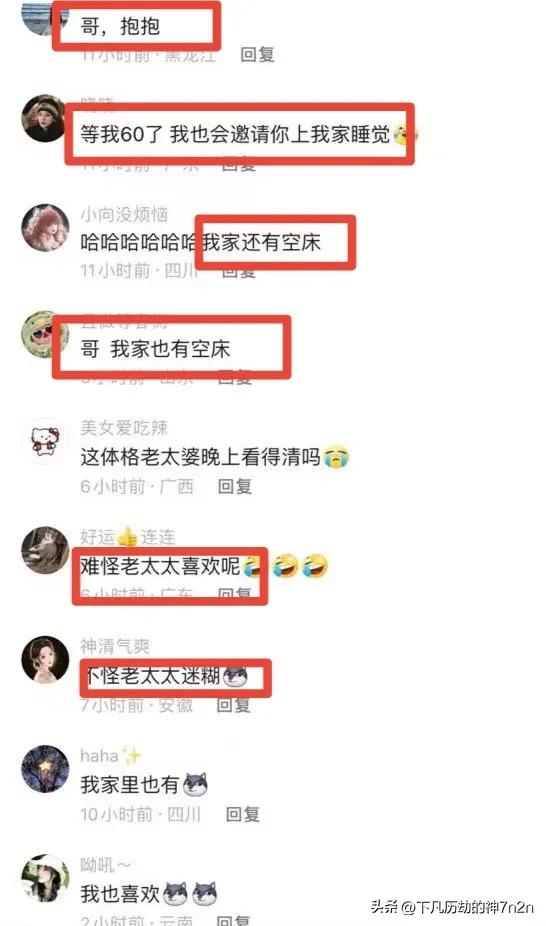Open username 美女爱吃辣 profile

[124, 428]
